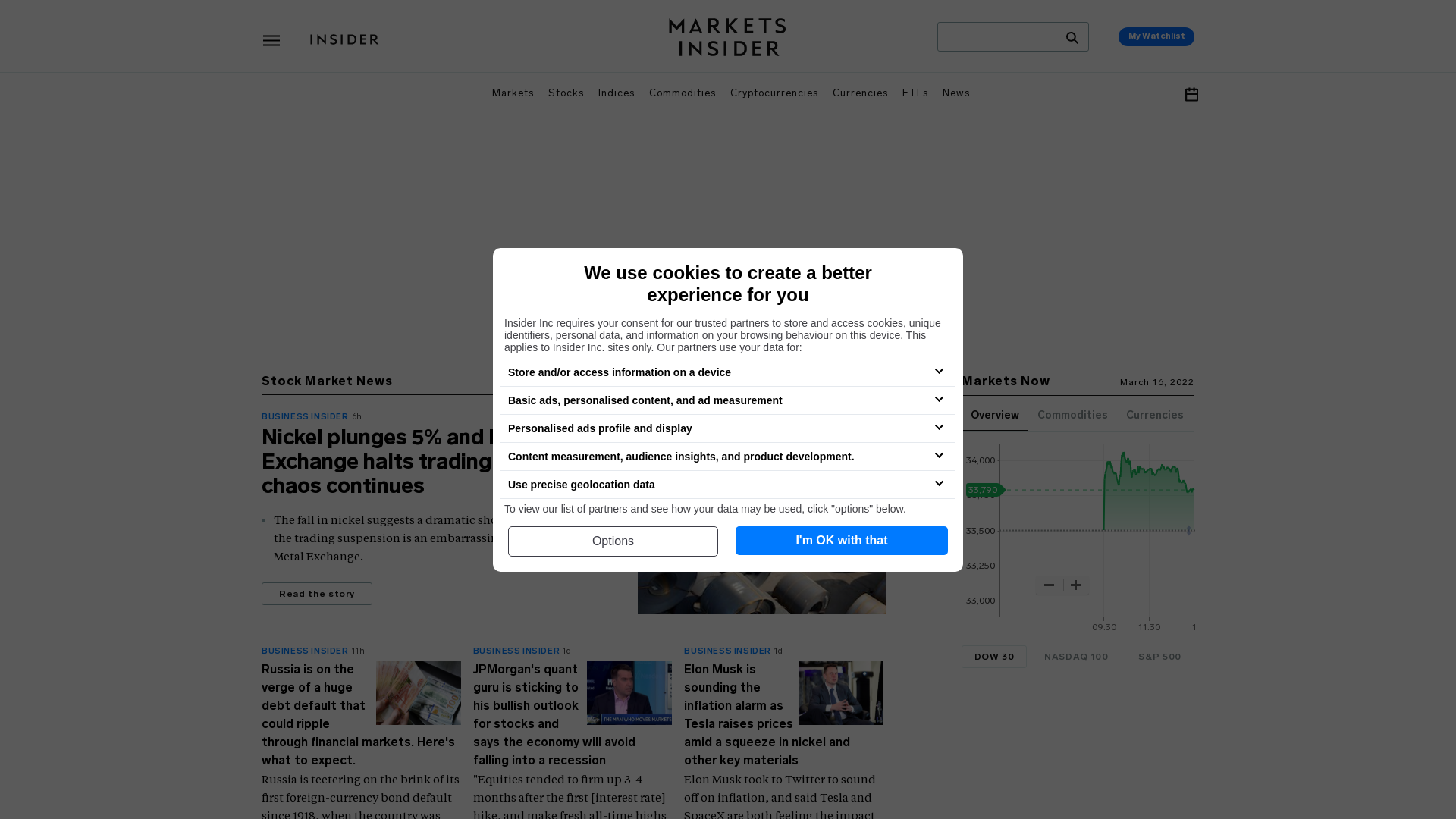Click the Markets Insider search icon

pos(1072,37)
